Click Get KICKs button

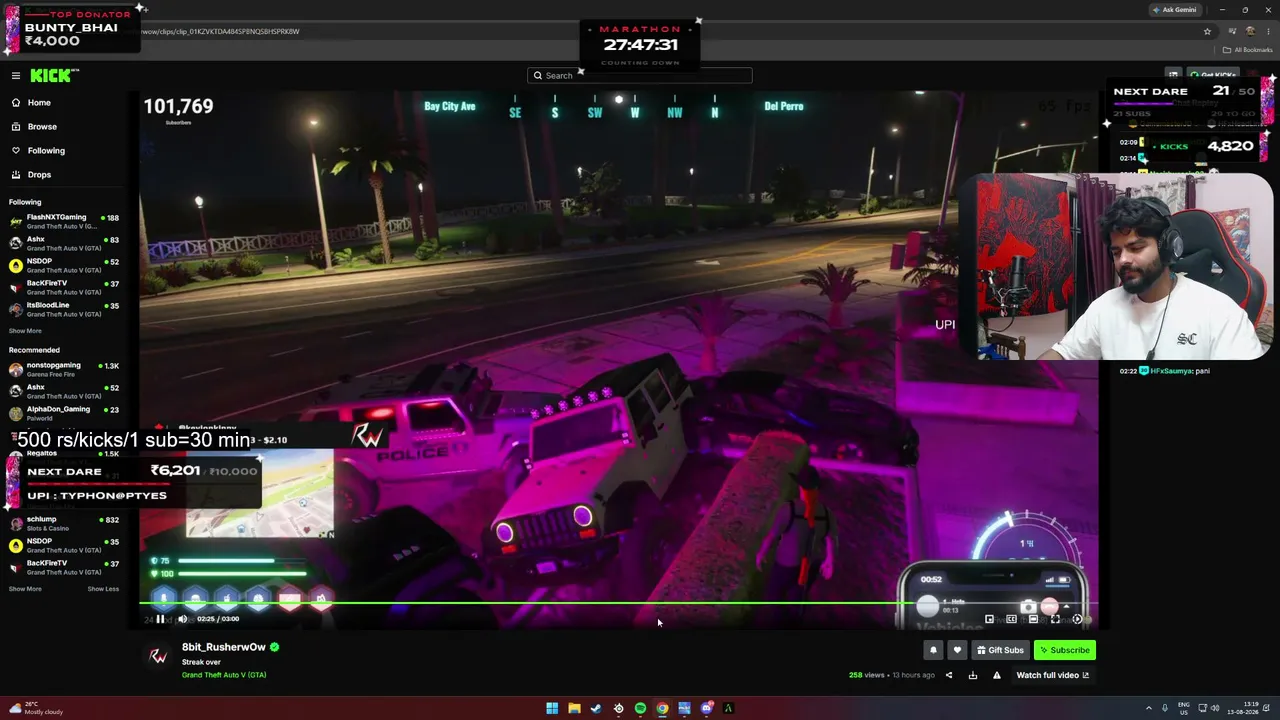(x=1214, y=75)
